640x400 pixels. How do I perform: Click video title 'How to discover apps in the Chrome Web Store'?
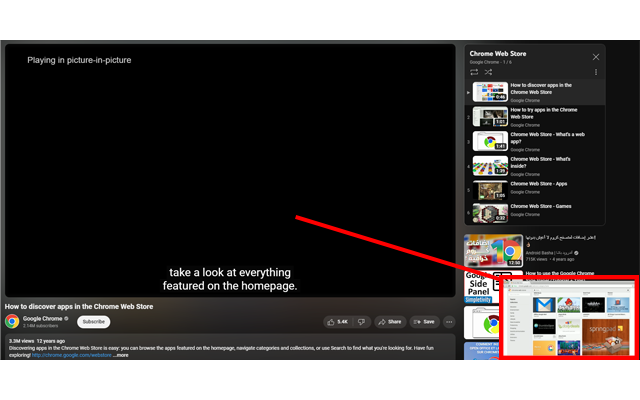(x=79, y=307)
